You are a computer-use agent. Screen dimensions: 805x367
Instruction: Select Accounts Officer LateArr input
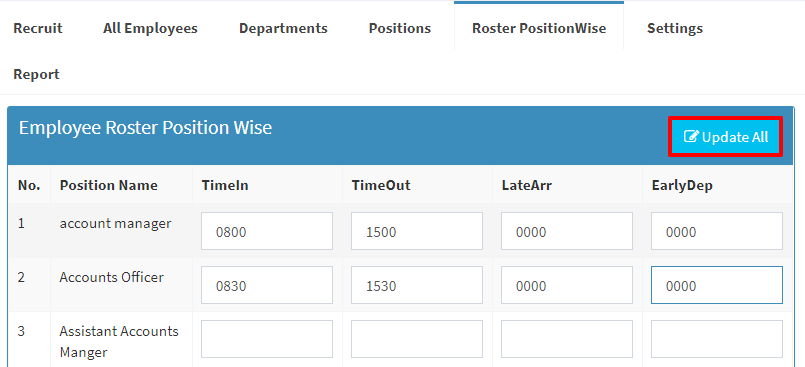click(567, 285)
